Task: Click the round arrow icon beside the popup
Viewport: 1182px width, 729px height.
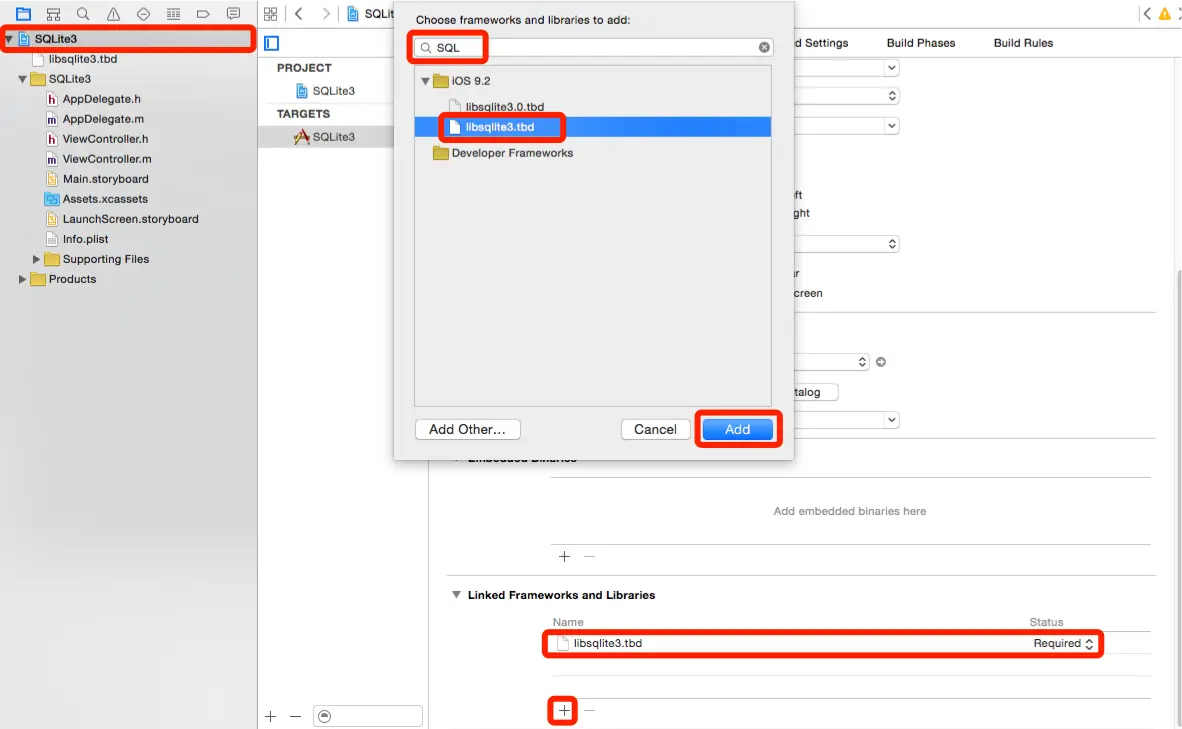Action: point(880,362)
